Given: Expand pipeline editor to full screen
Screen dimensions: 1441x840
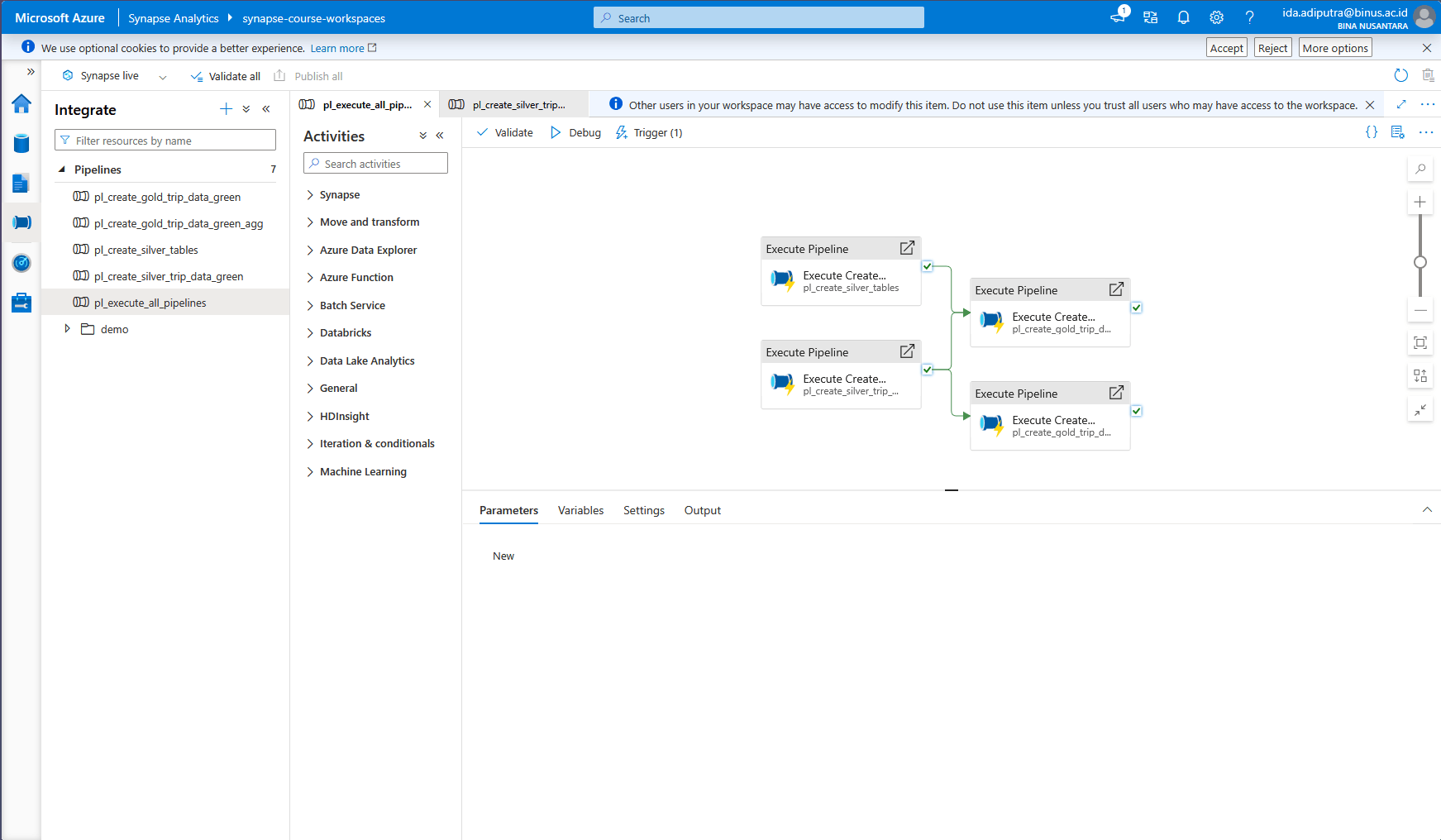Looking at the screenshot, I should [1401, 104].
